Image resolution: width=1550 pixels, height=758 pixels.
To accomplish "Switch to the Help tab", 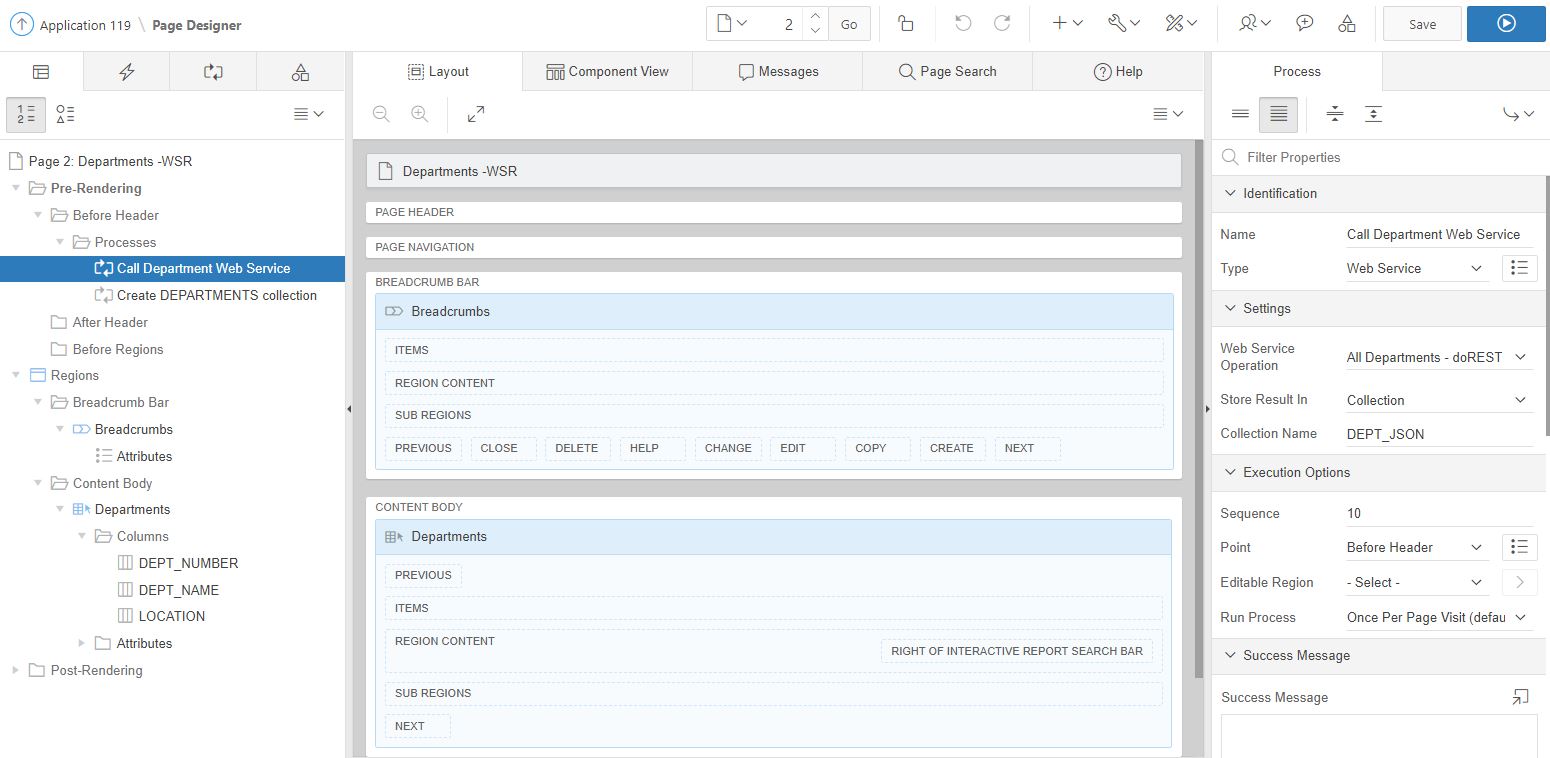I will (x=1118, y=72).
